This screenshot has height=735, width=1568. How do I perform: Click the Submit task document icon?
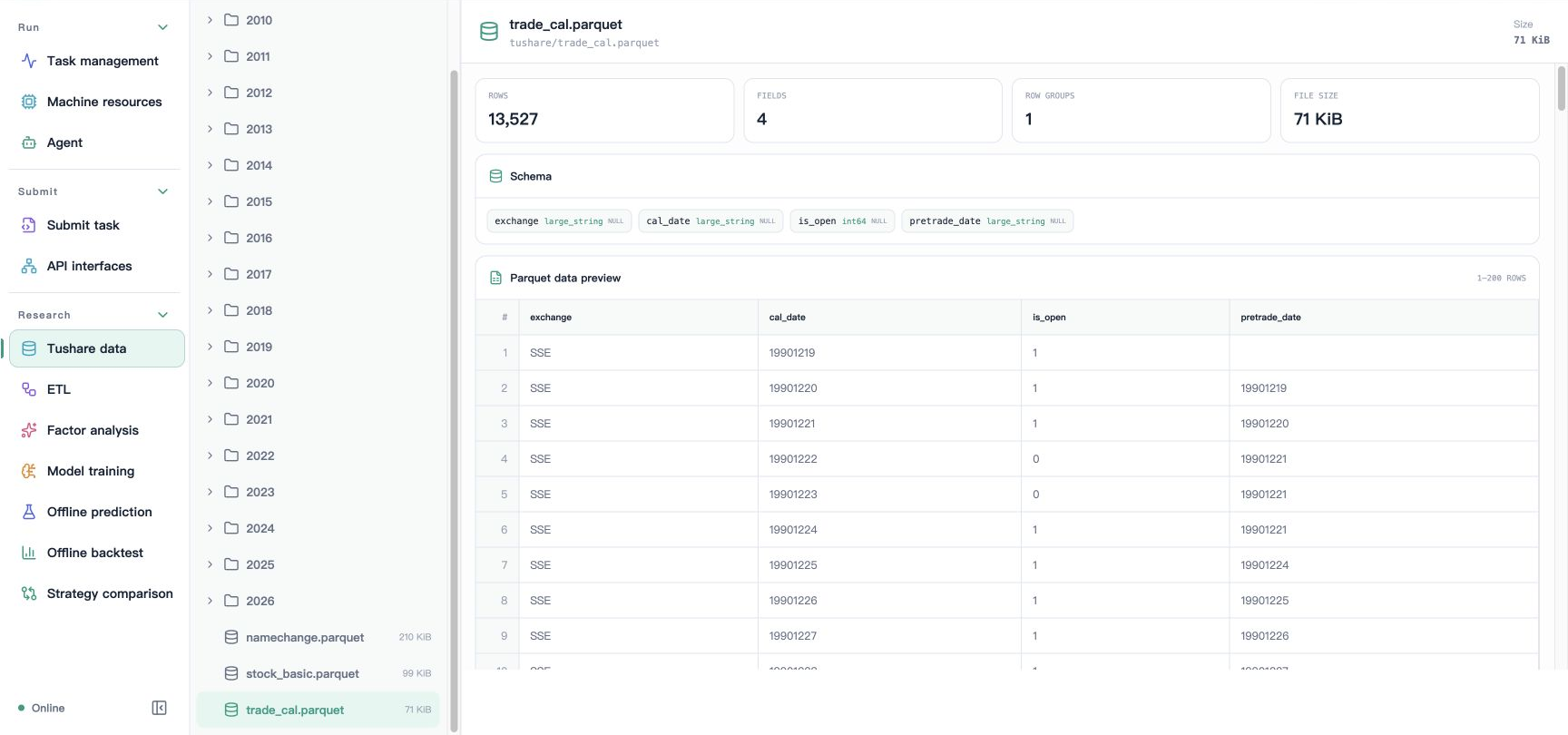pos(29,225)
